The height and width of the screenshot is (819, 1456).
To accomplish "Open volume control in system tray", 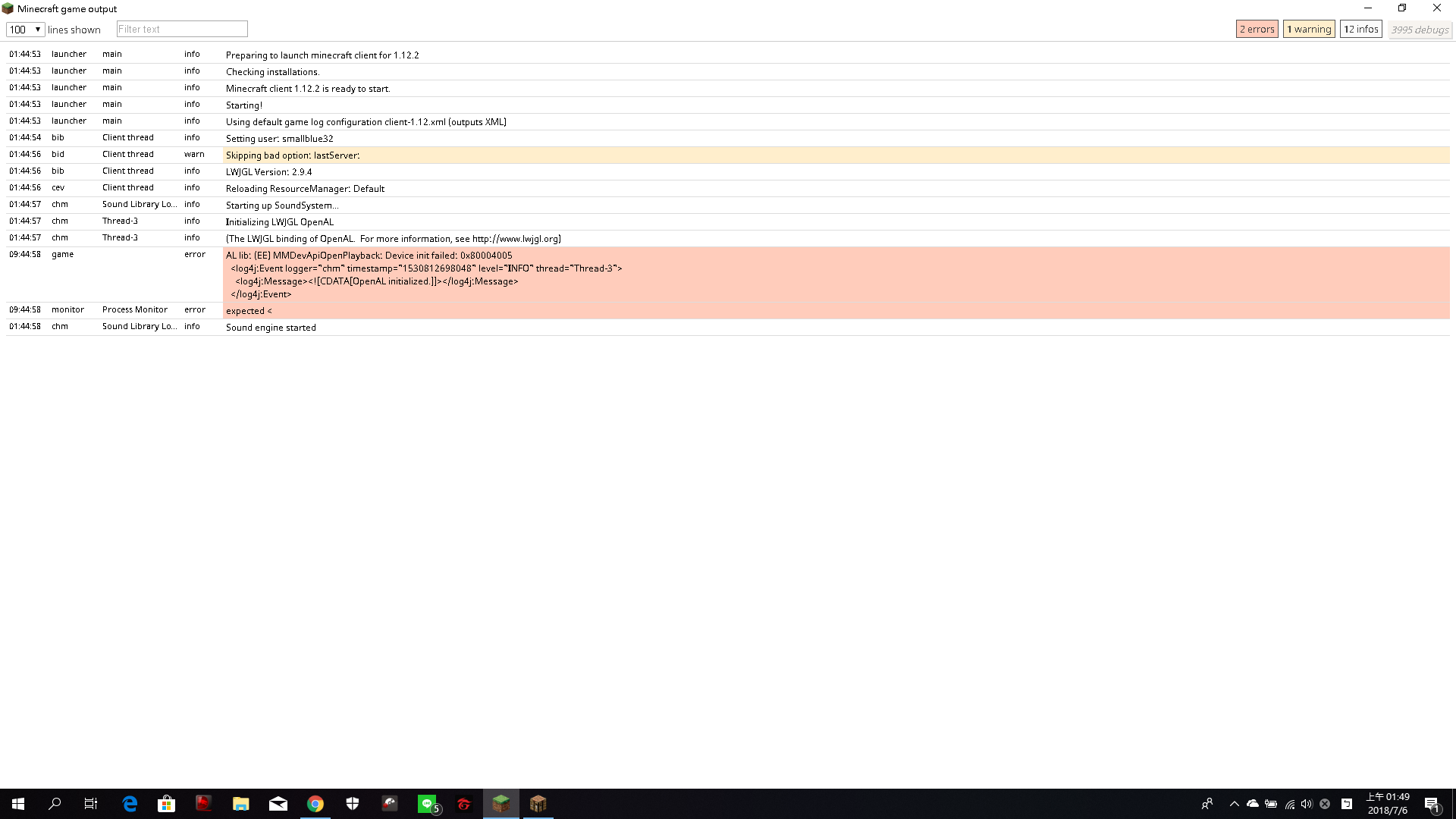I will (x=1306, y=804).
